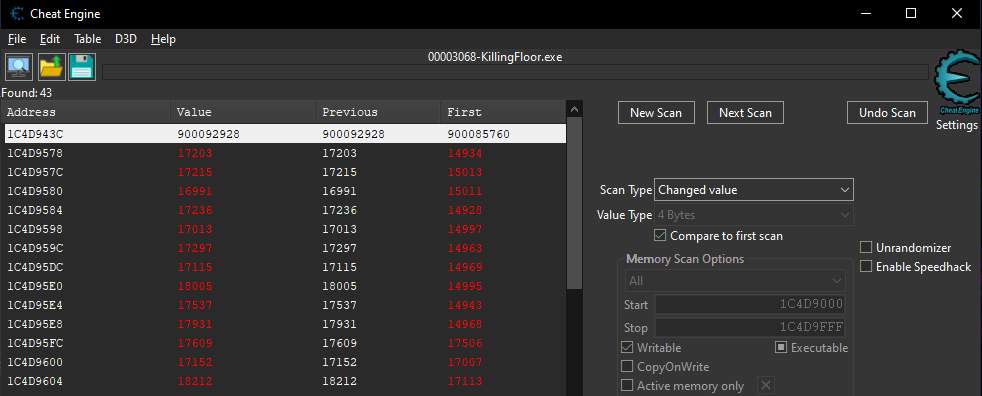This screenshot has height=396, width=982.
Task: Sort by the First column header
Action: (x=503, y=112)
